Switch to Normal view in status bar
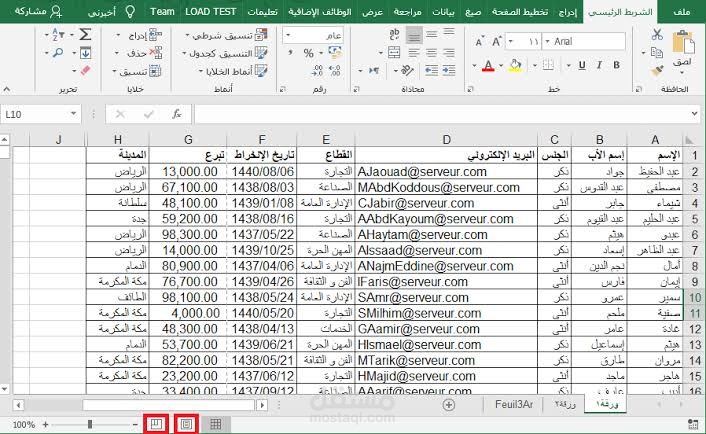706x434 pixels. point(216,424)
